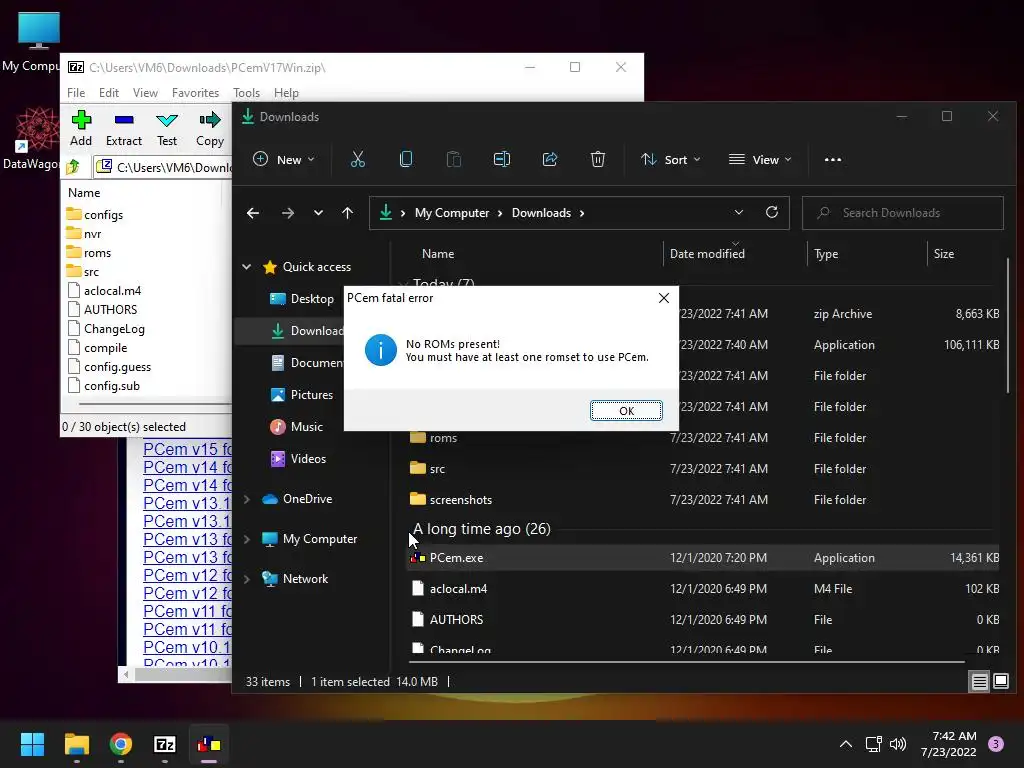Go back with the left arrow
This screenshot has height=768, width=1024.
(253, 213)
